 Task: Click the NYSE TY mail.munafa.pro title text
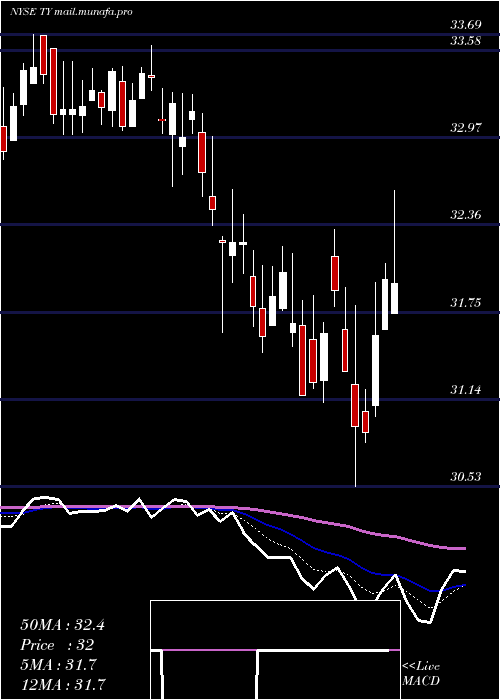click(71, 12)
